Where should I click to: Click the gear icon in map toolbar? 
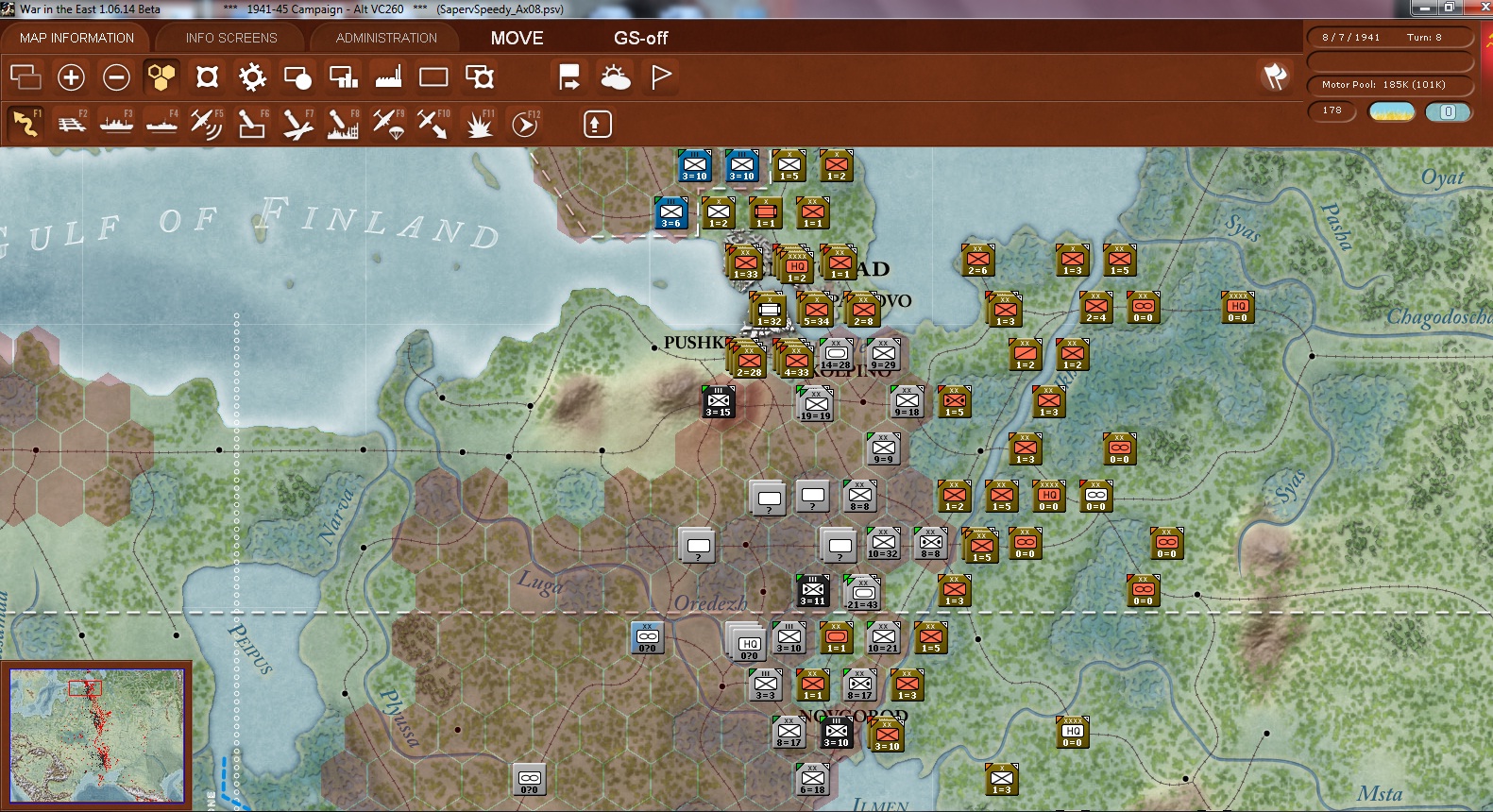click(x=252, y=76)
